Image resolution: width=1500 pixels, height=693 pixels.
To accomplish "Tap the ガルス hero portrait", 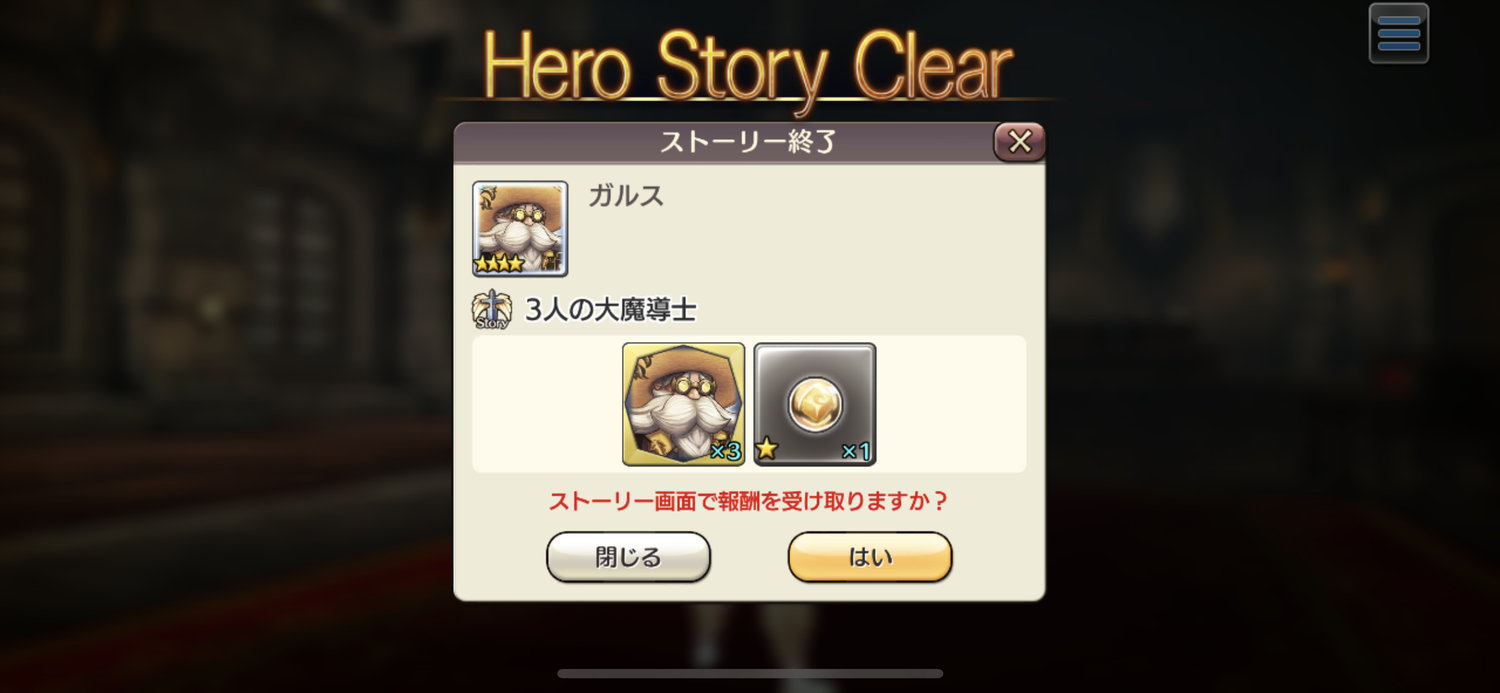I will click(520, 228).
